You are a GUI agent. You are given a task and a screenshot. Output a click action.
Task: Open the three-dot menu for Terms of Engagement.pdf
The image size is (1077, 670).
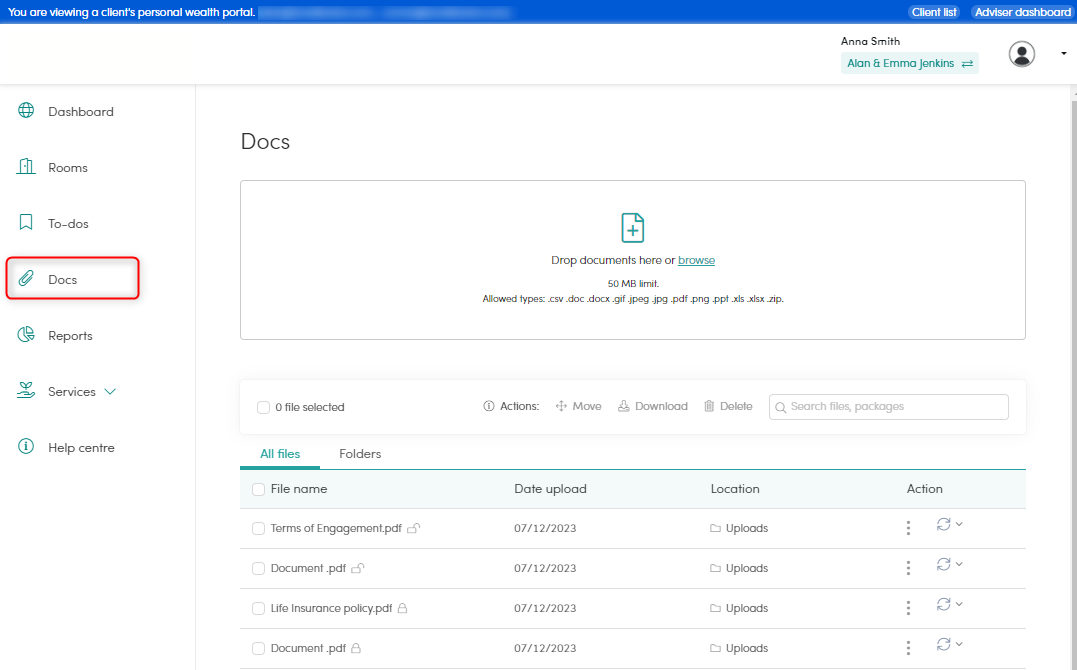tap(908, 528)
